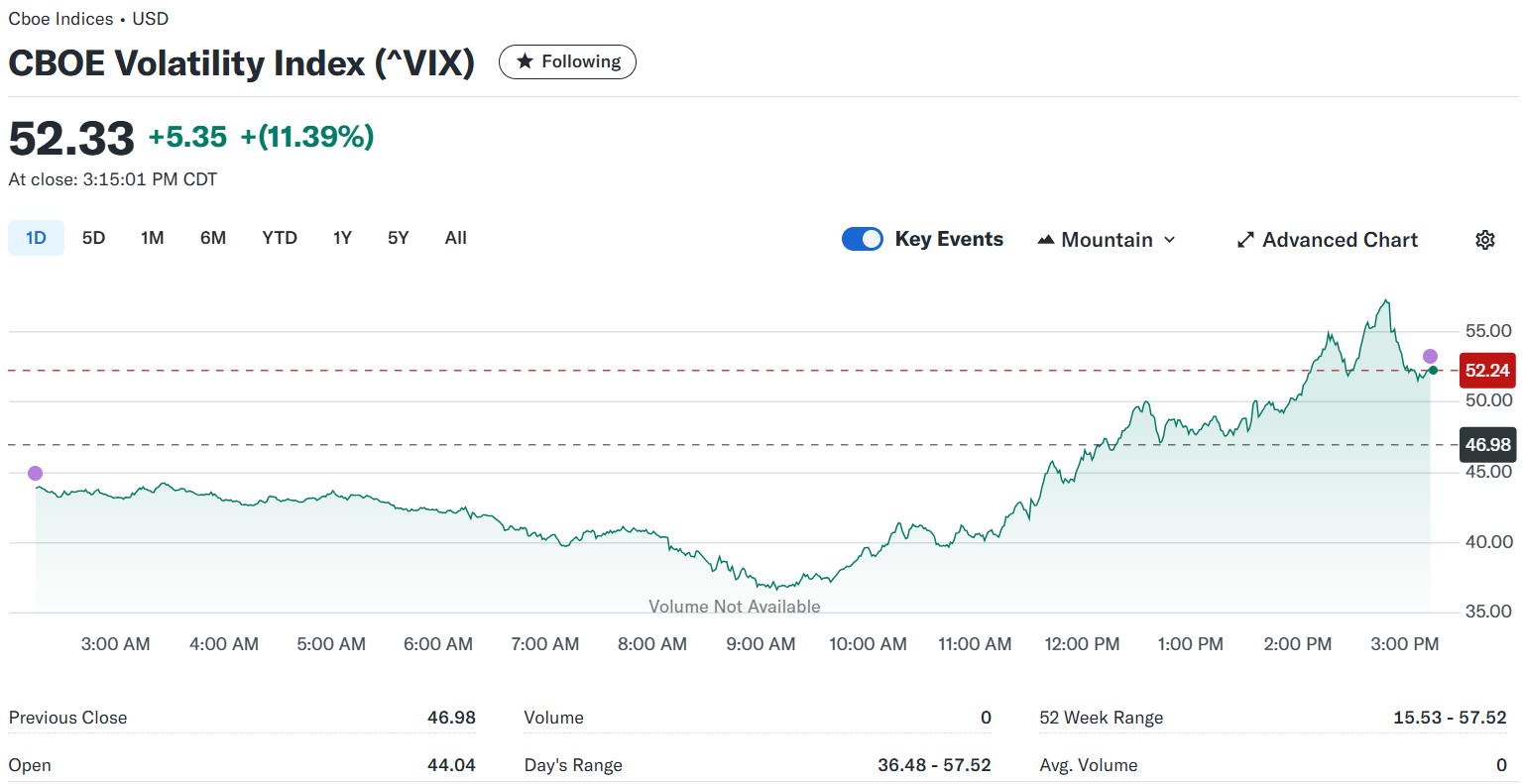Click the Avg. Volume label
Image resolution: width=1522 pixels, height=784 pixels.
(x=1089, y=765)
